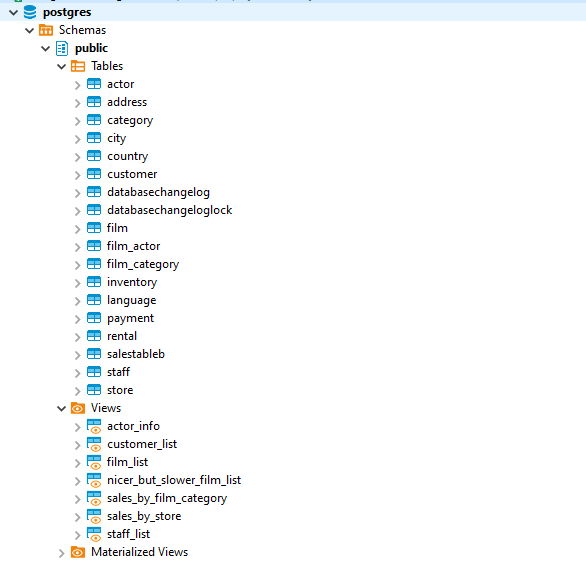
Task: Collapse the Tables folder
Action: pos(62,67)
